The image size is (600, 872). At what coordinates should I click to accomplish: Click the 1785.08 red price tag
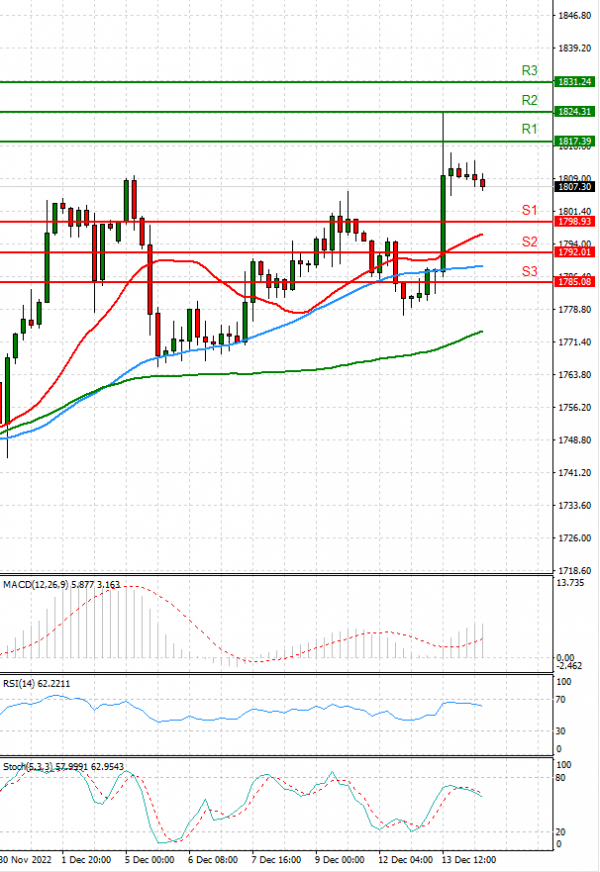[x=573, y=283]
